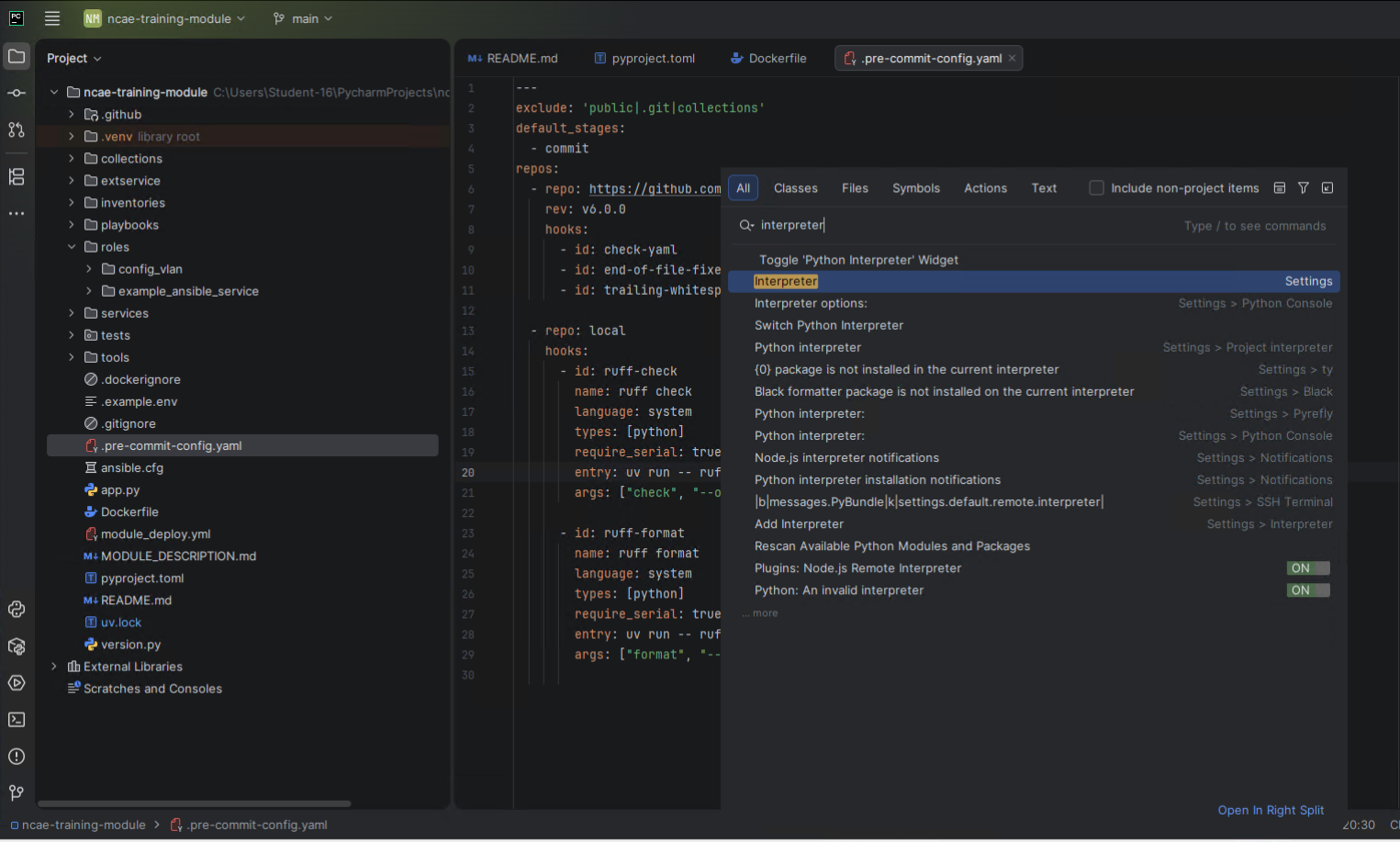Screen dimensions: 1400x842
Task: Expand the .github folder
Action: coord(72,115)
